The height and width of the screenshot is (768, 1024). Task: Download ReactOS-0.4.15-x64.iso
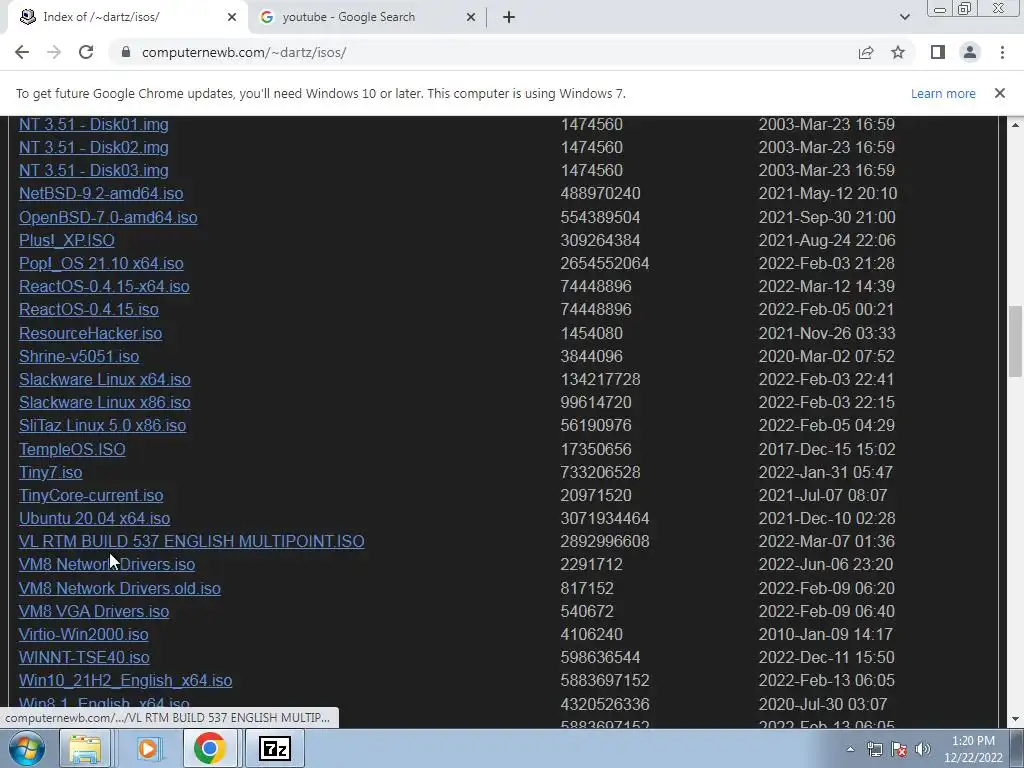(x=104, y=287)
